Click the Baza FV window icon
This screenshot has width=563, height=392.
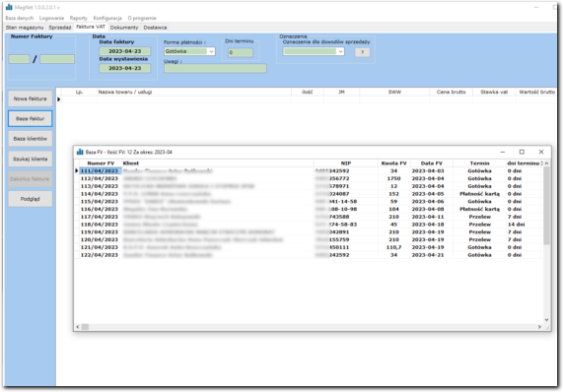(80, 152)
